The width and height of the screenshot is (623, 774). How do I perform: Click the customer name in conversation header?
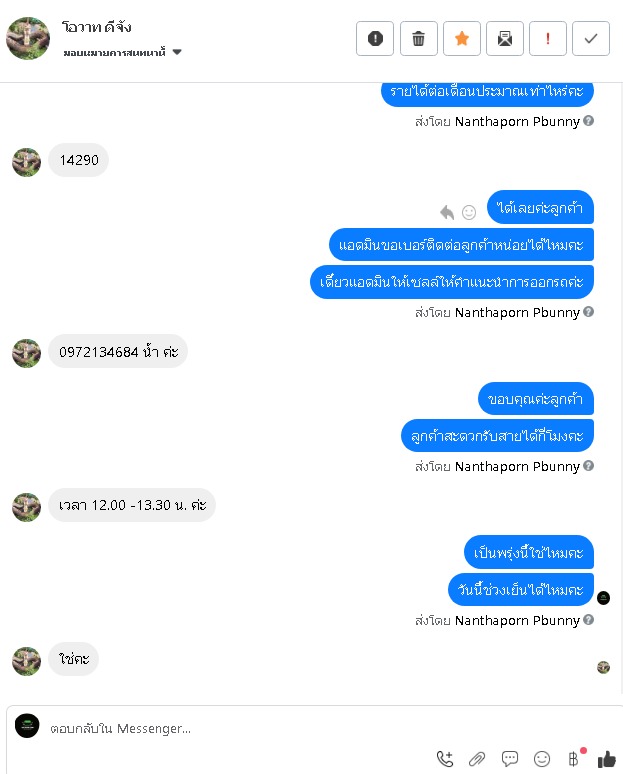pos(97,27)
